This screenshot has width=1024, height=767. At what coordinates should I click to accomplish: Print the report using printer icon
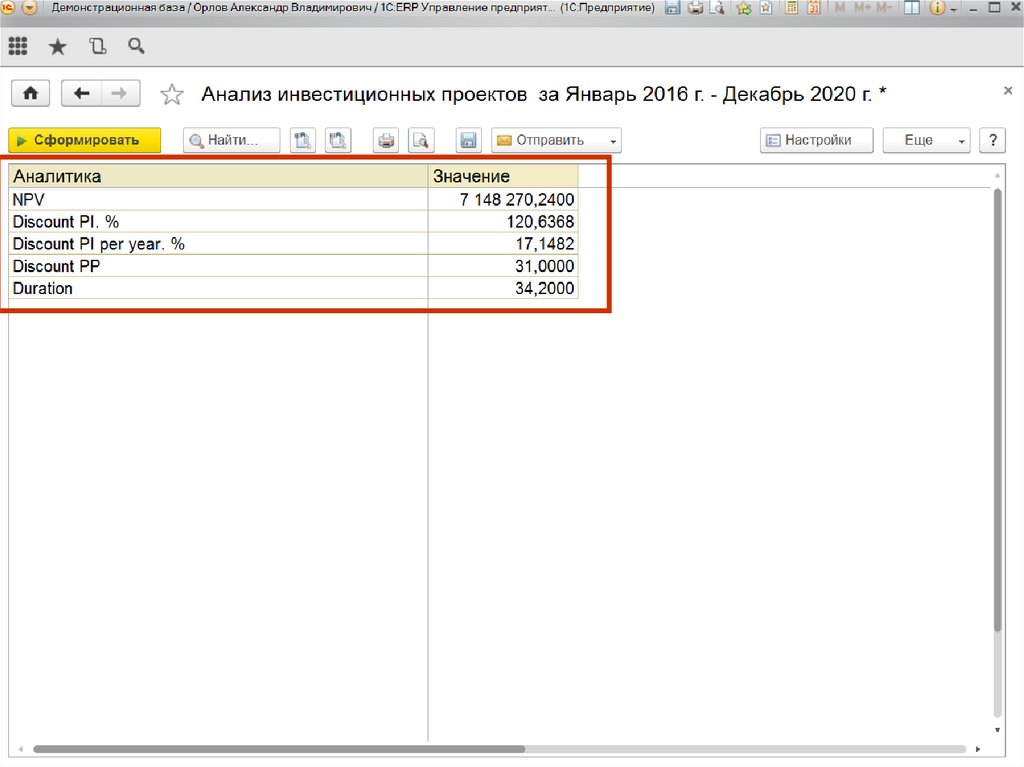point(386,140)
